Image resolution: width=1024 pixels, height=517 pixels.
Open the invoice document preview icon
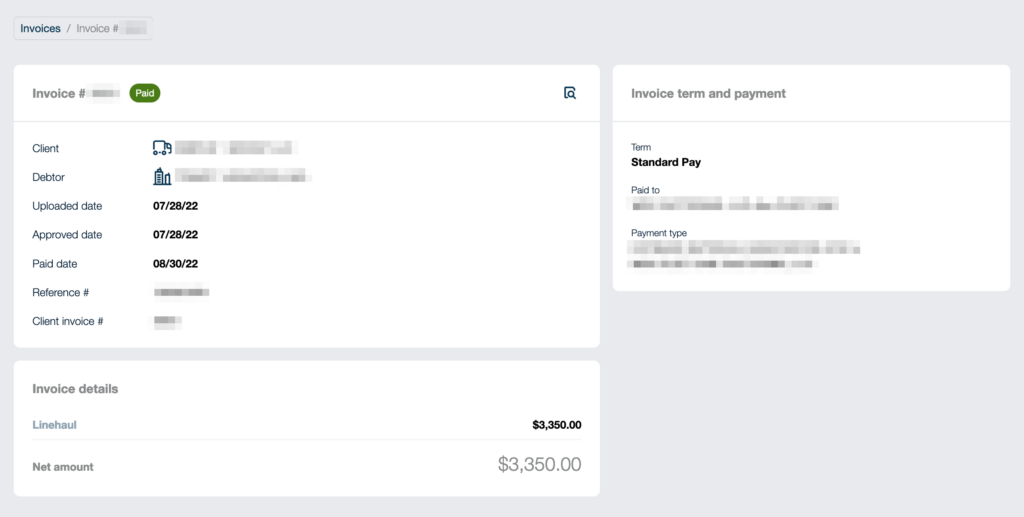(x=569, y=93)
